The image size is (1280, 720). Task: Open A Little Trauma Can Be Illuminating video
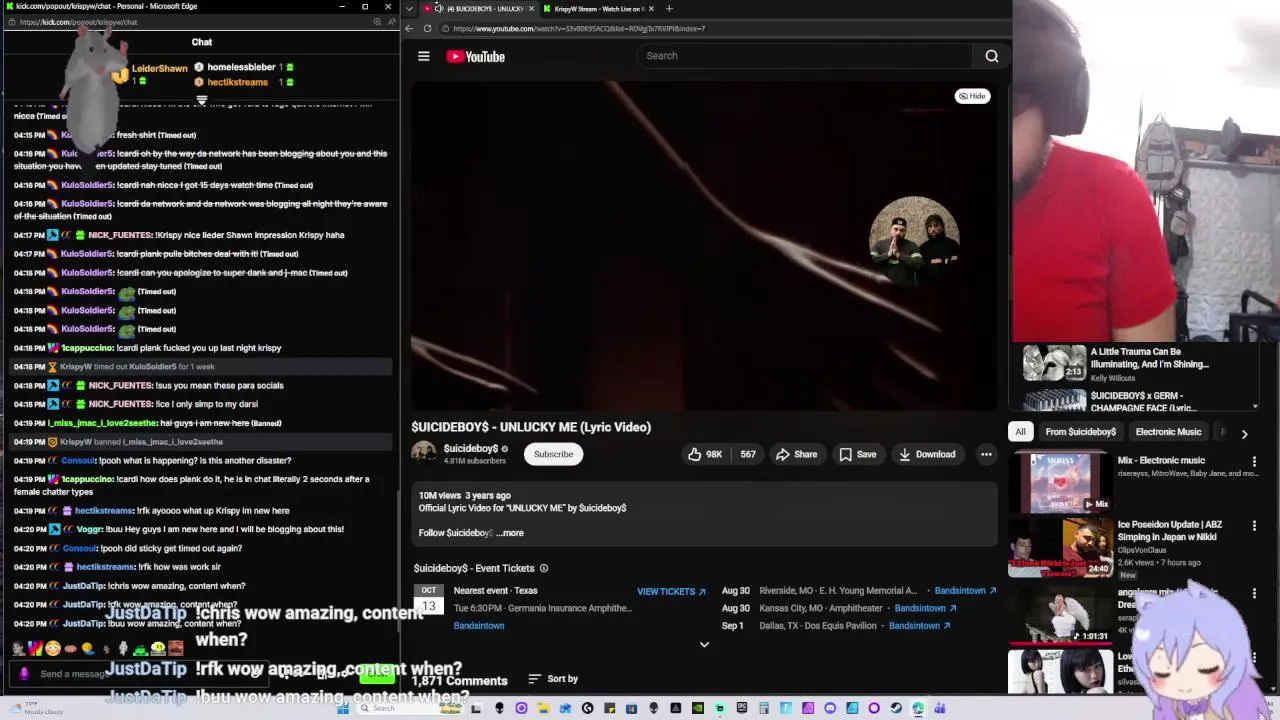[x=1140, y=363]
